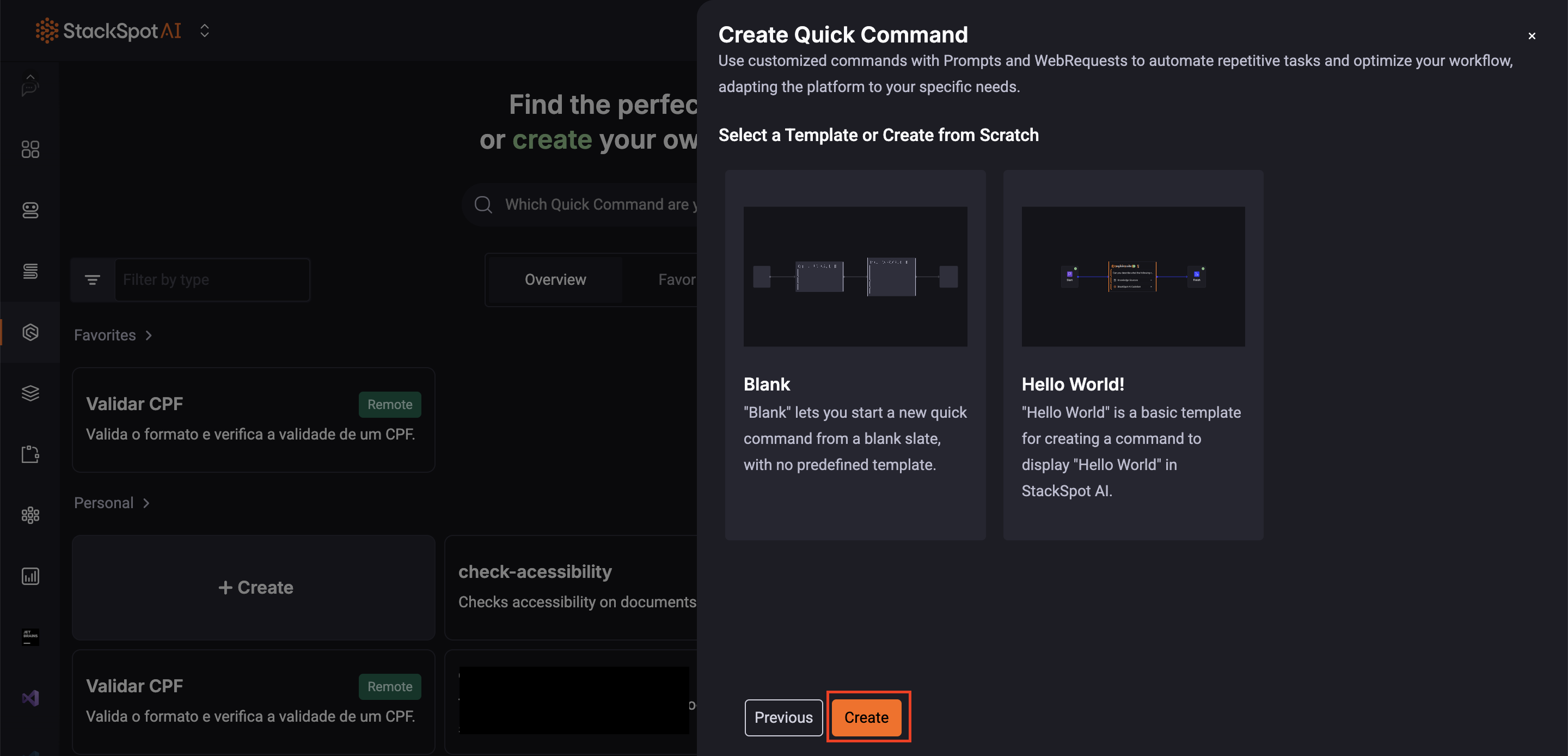Click the Previous button
The width and height of the screenshot is (1568, 756).
[x=783, y=717]
